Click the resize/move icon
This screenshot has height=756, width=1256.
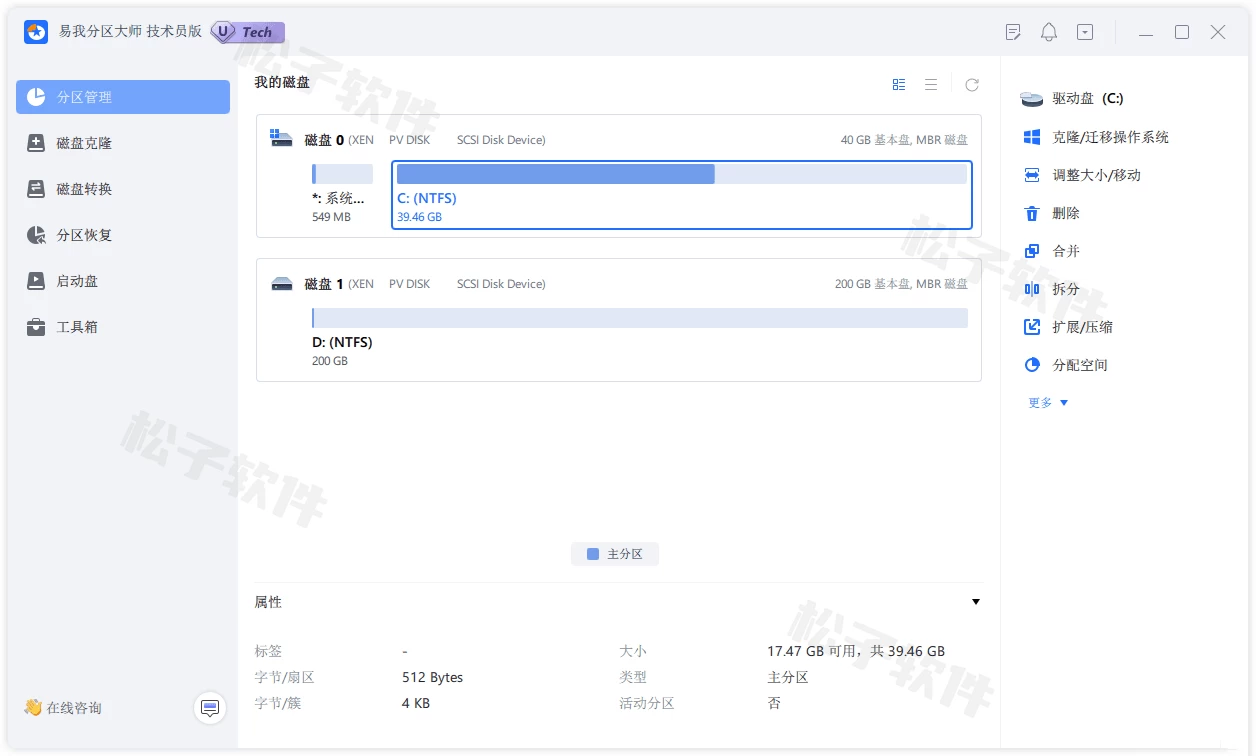point(1032,175)
